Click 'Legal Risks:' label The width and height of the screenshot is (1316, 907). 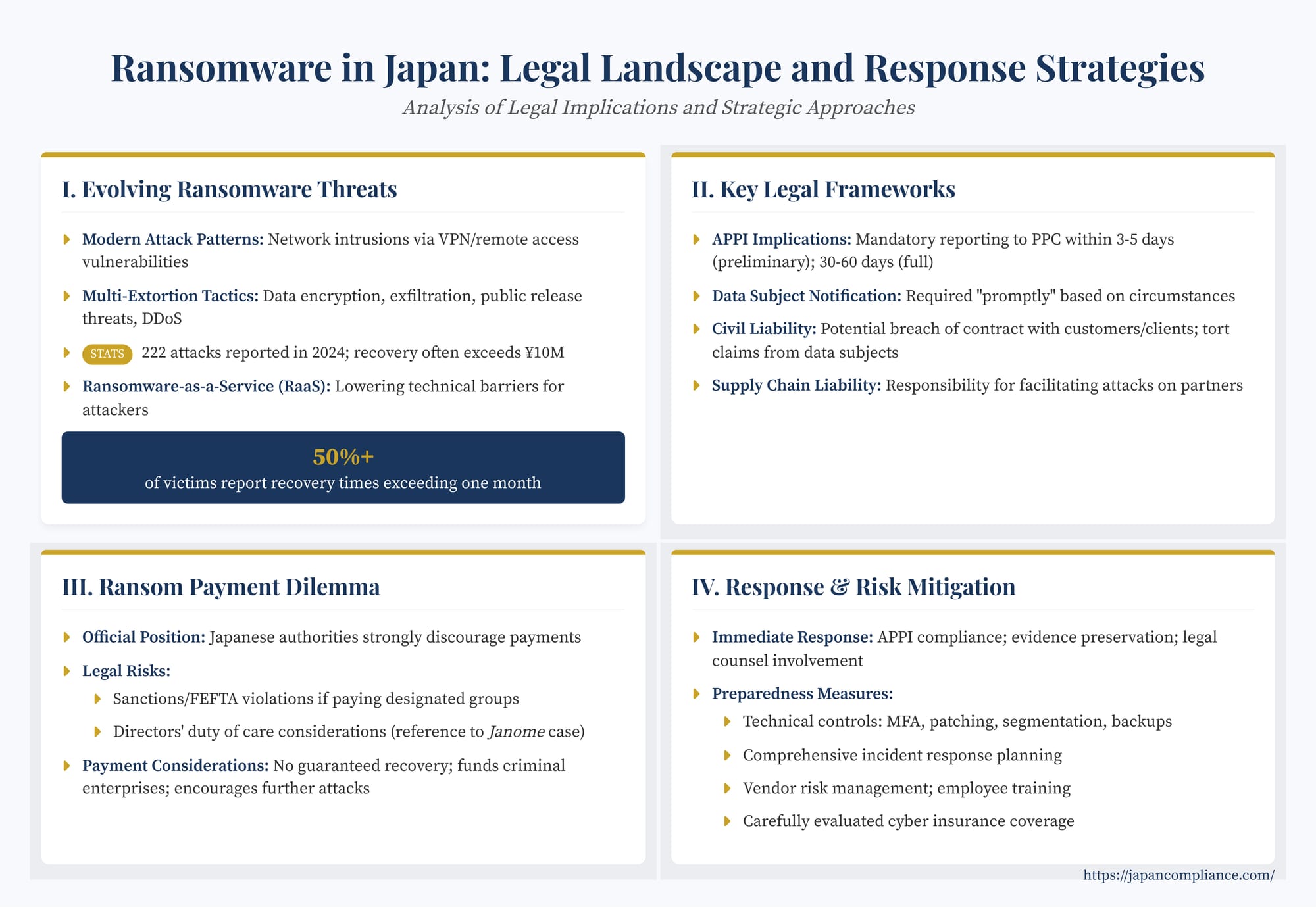click(126, 671)
